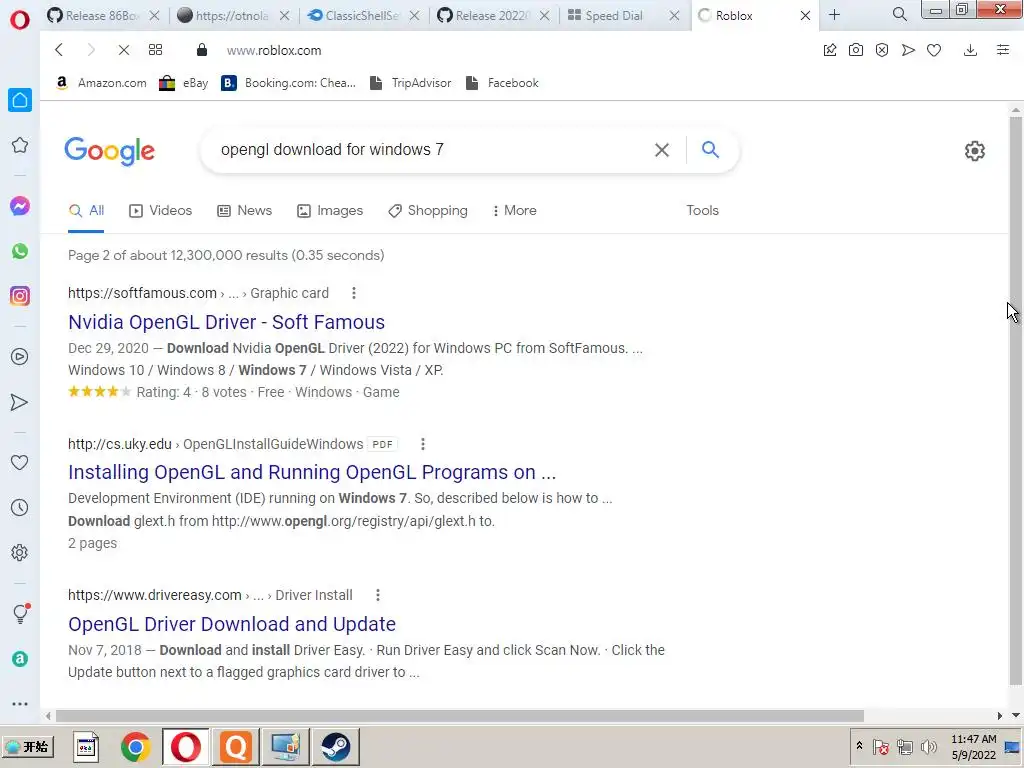The image size is (1024, 768).
Task: Click the blue Google search magnifier button
Action: pyautogui.click(x=710, y=150)
